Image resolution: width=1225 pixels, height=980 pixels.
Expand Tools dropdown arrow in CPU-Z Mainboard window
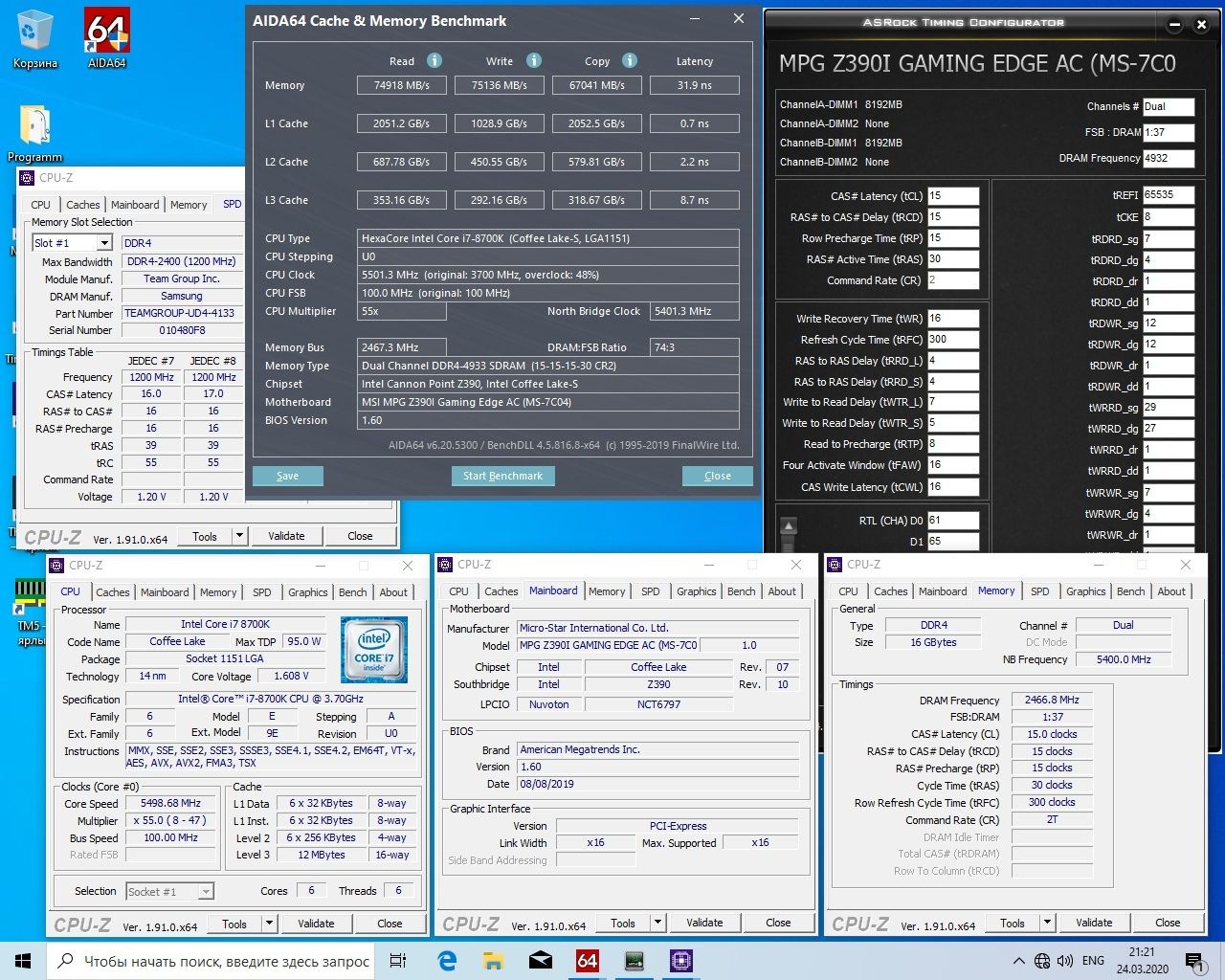coord(658,923)
